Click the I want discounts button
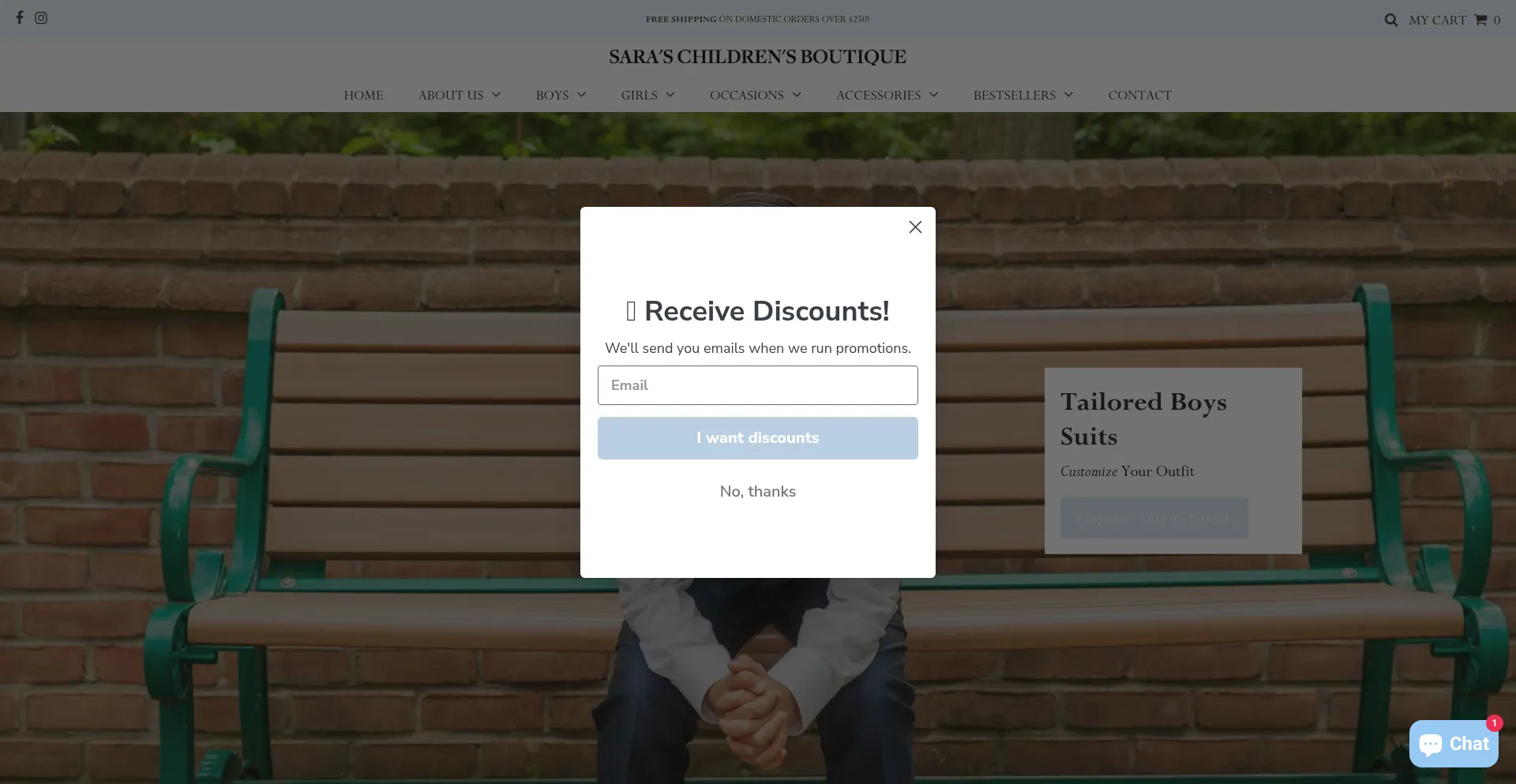This screenshot has width=1516, height=784. coord(758,438)
